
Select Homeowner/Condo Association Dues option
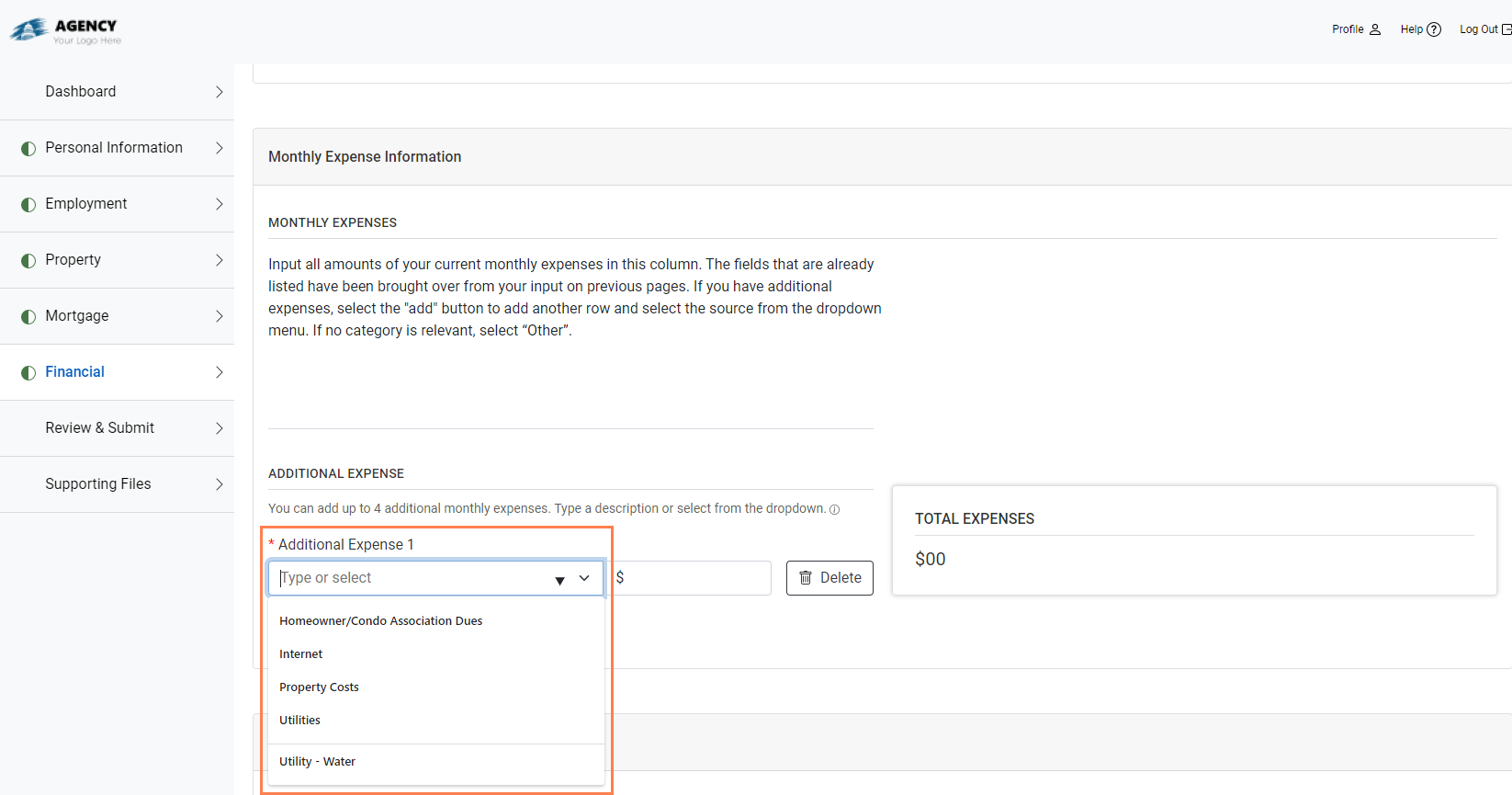click(x=380, y=621)
